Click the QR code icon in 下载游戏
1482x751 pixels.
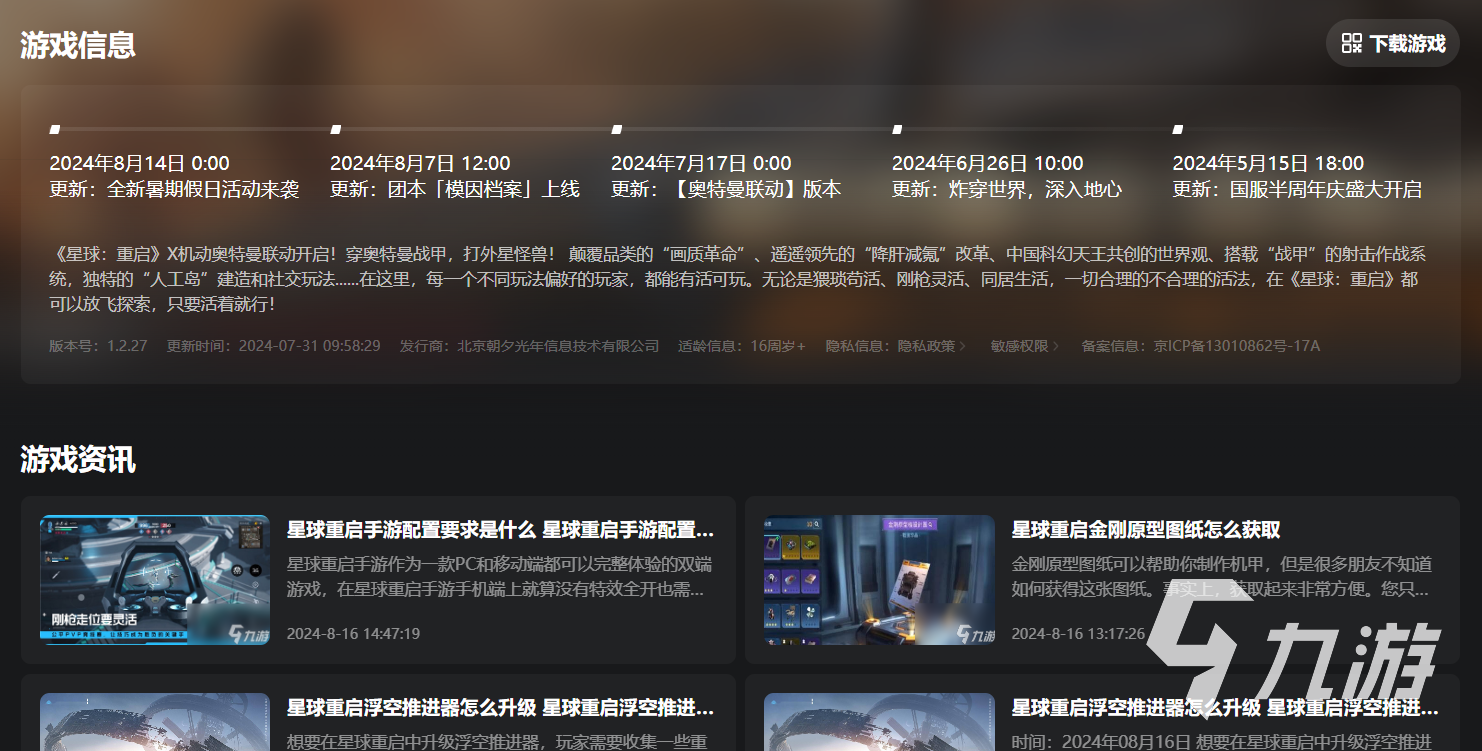tap(1352, 44)
